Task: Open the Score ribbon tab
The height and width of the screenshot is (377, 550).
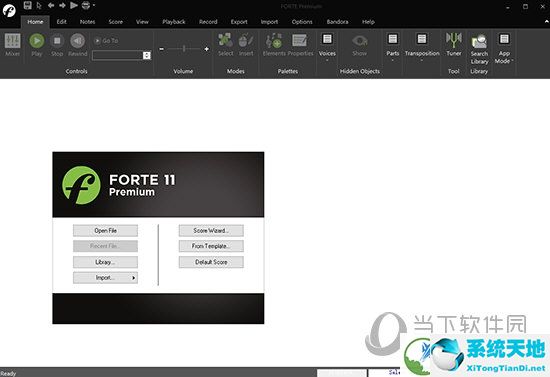Action: click(115, 22)
